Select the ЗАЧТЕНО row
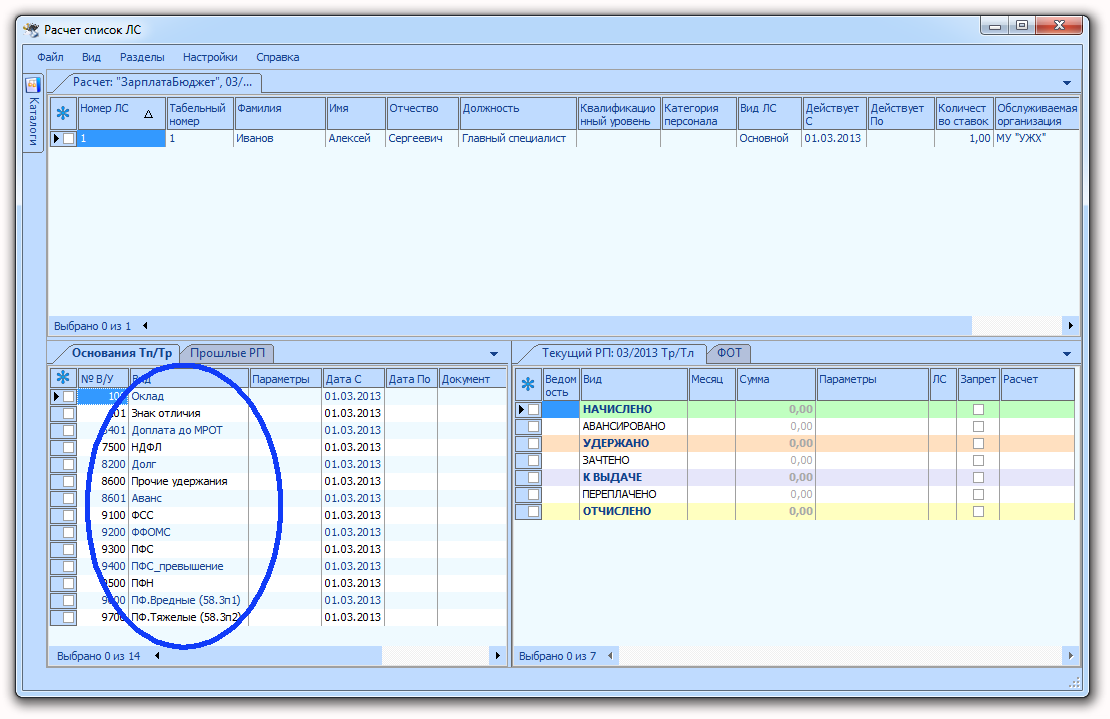The image size is (1110, 719). pyautogui.click(x=795, y=460)
